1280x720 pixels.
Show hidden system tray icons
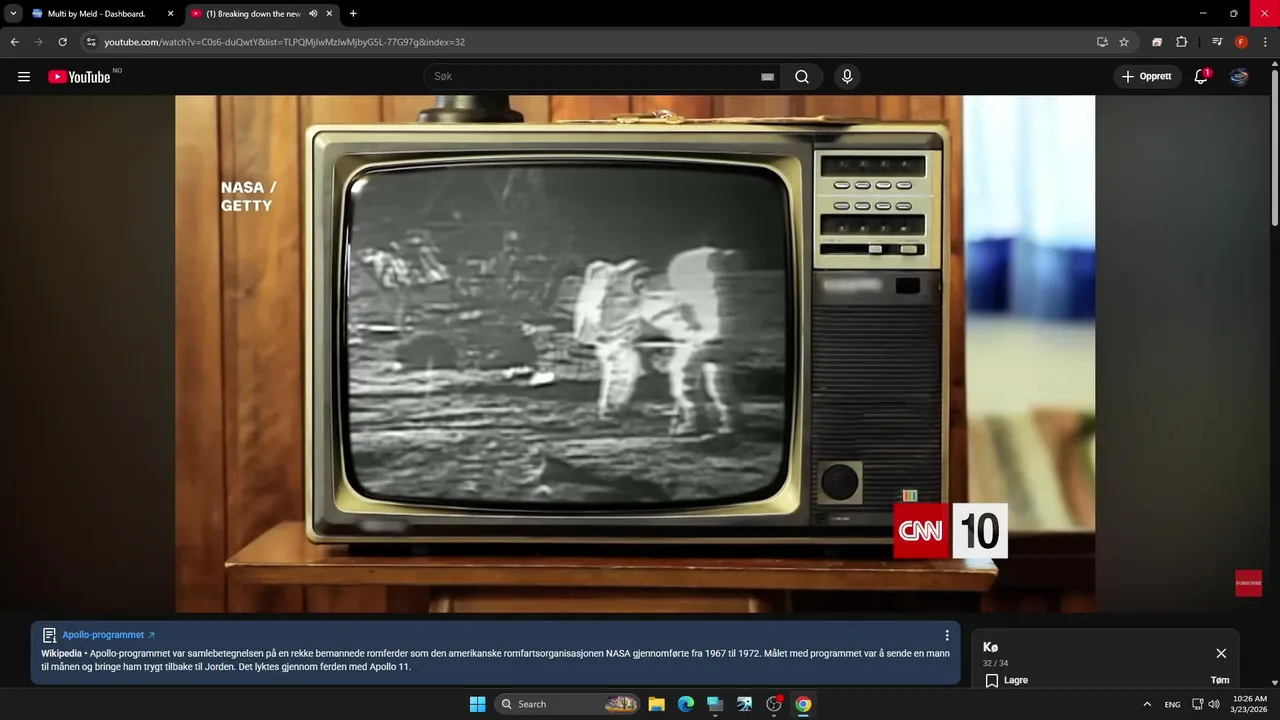[1147, 704]
